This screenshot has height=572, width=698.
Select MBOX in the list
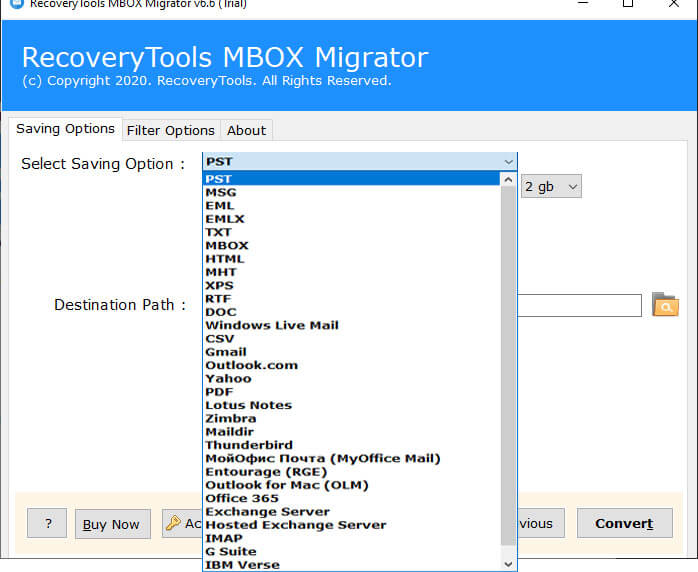click(x=352, y=246)
